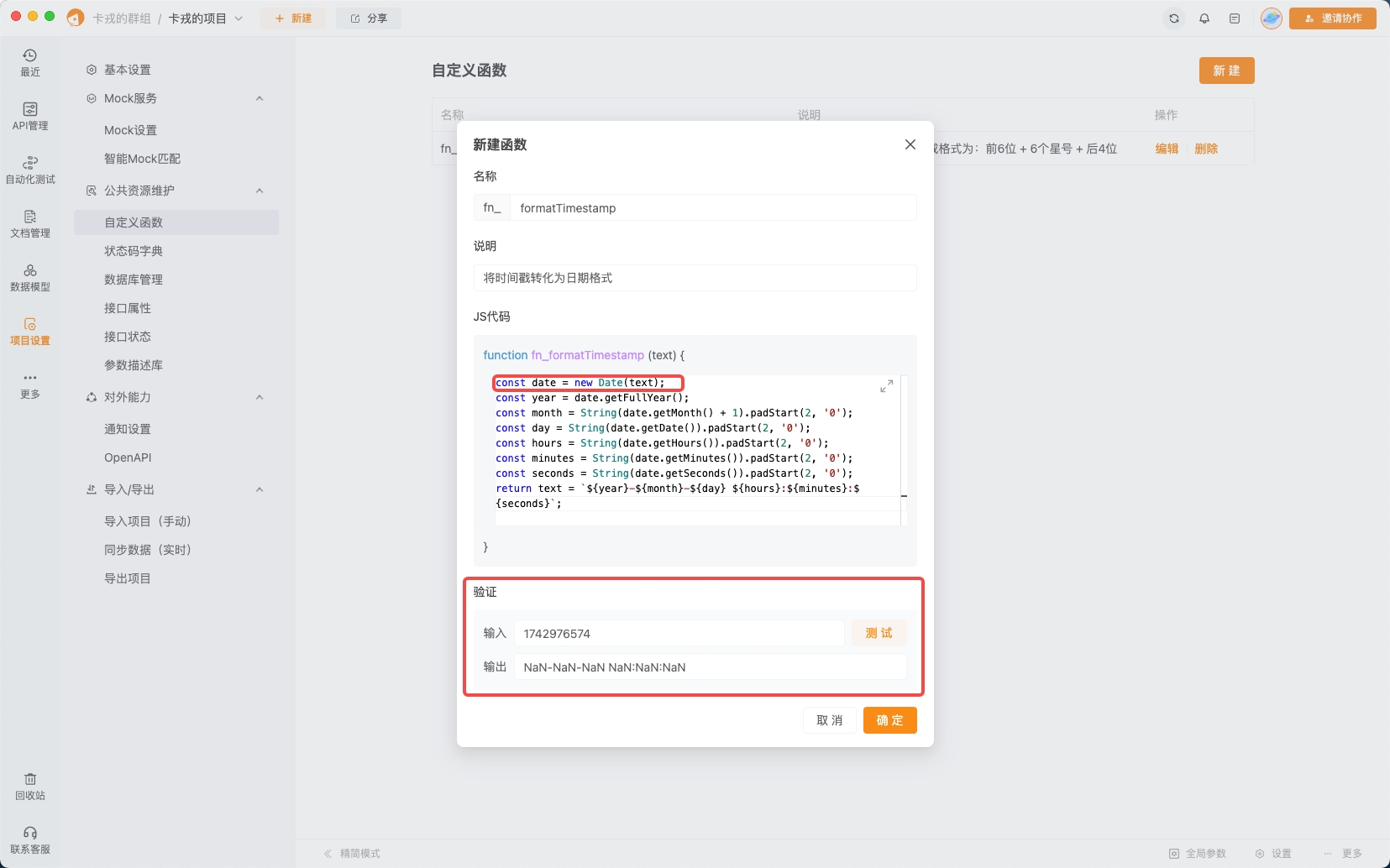Collapse the 公共资源维护 section

point(260,190)
